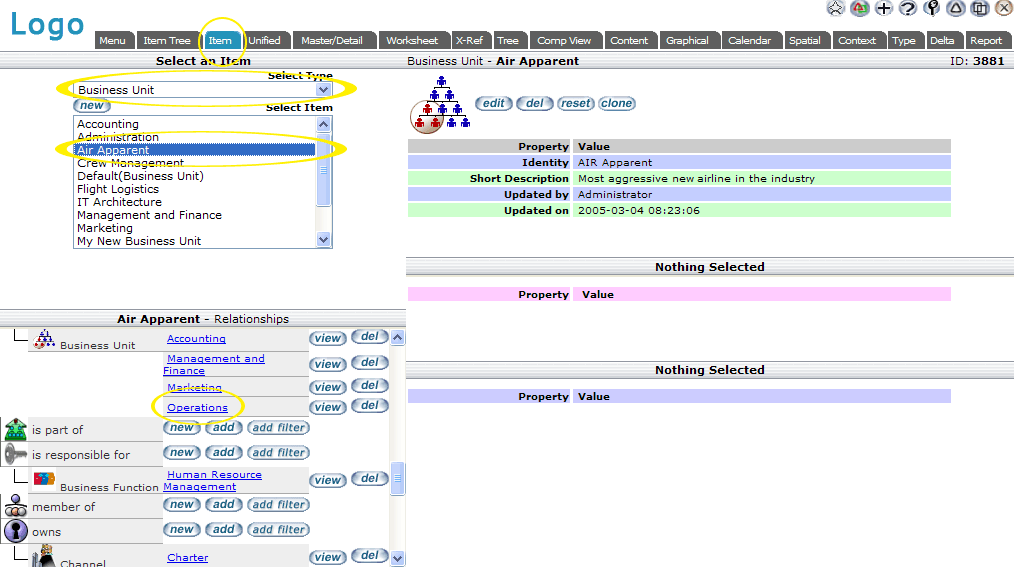Viewport: 1014px width, 567px height.
Task: Click view button next to Charter
Action: tap(327, 557)
